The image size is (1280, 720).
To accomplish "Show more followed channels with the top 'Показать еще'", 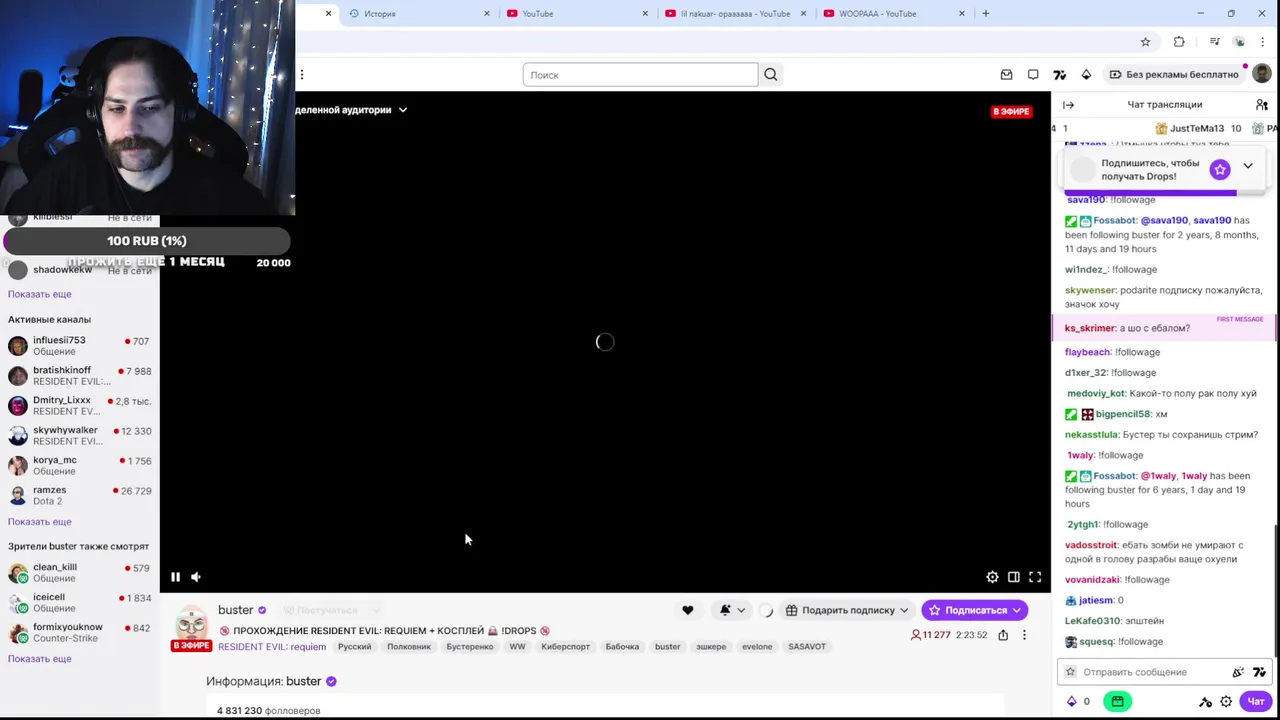I will pos(40,294).
